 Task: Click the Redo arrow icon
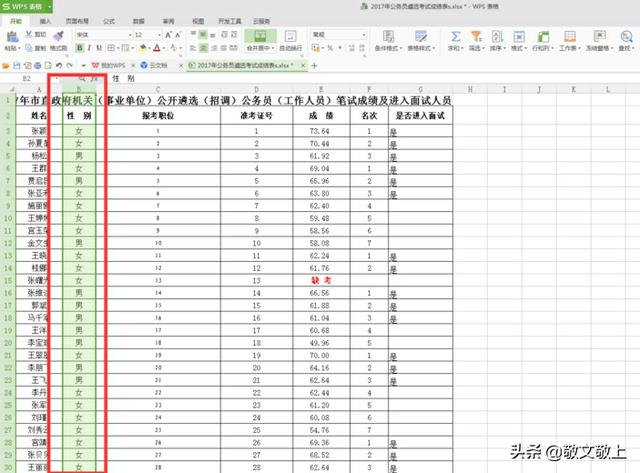[70, 65]
